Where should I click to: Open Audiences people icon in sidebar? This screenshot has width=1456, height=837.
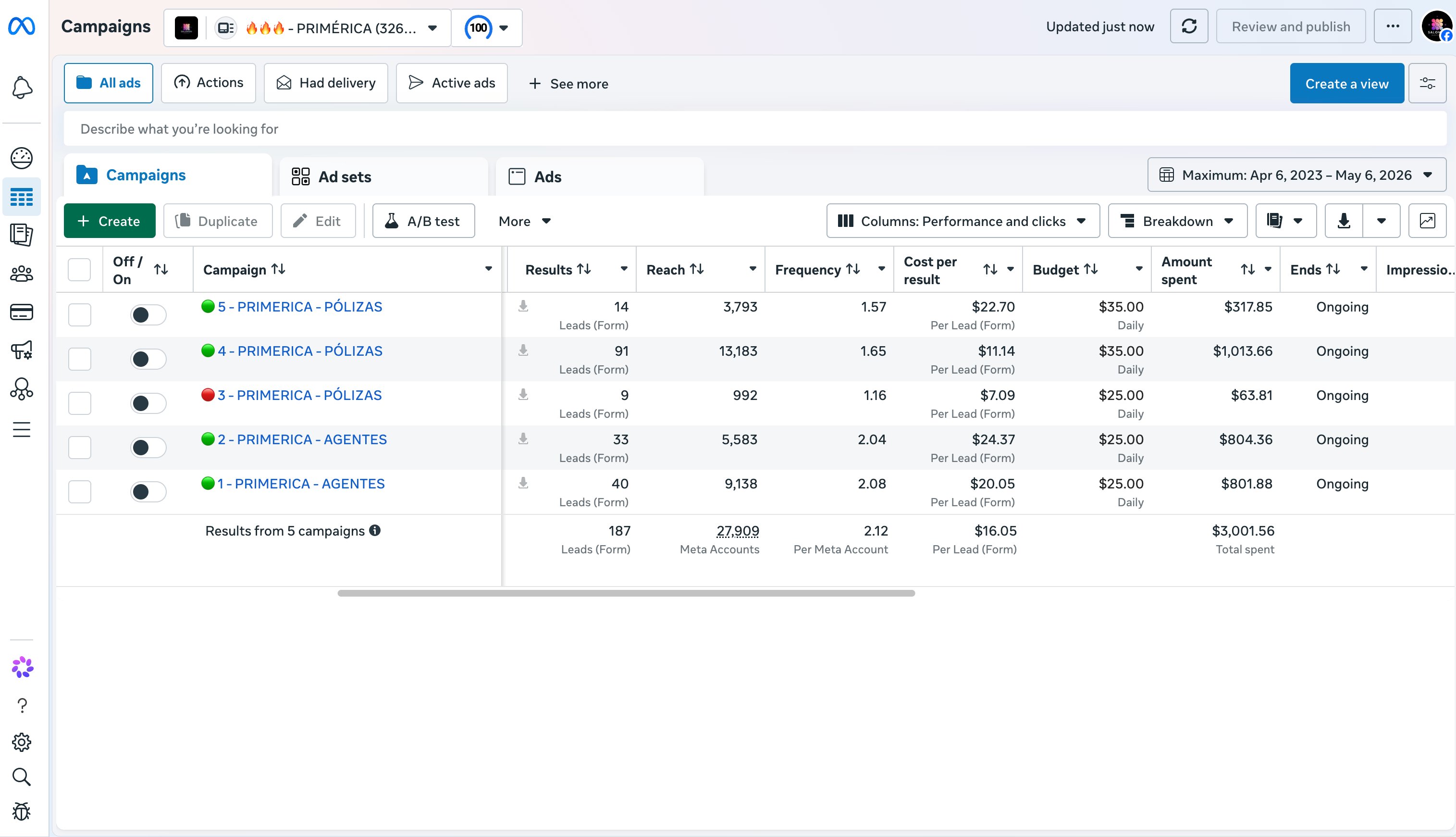point(22,274)
